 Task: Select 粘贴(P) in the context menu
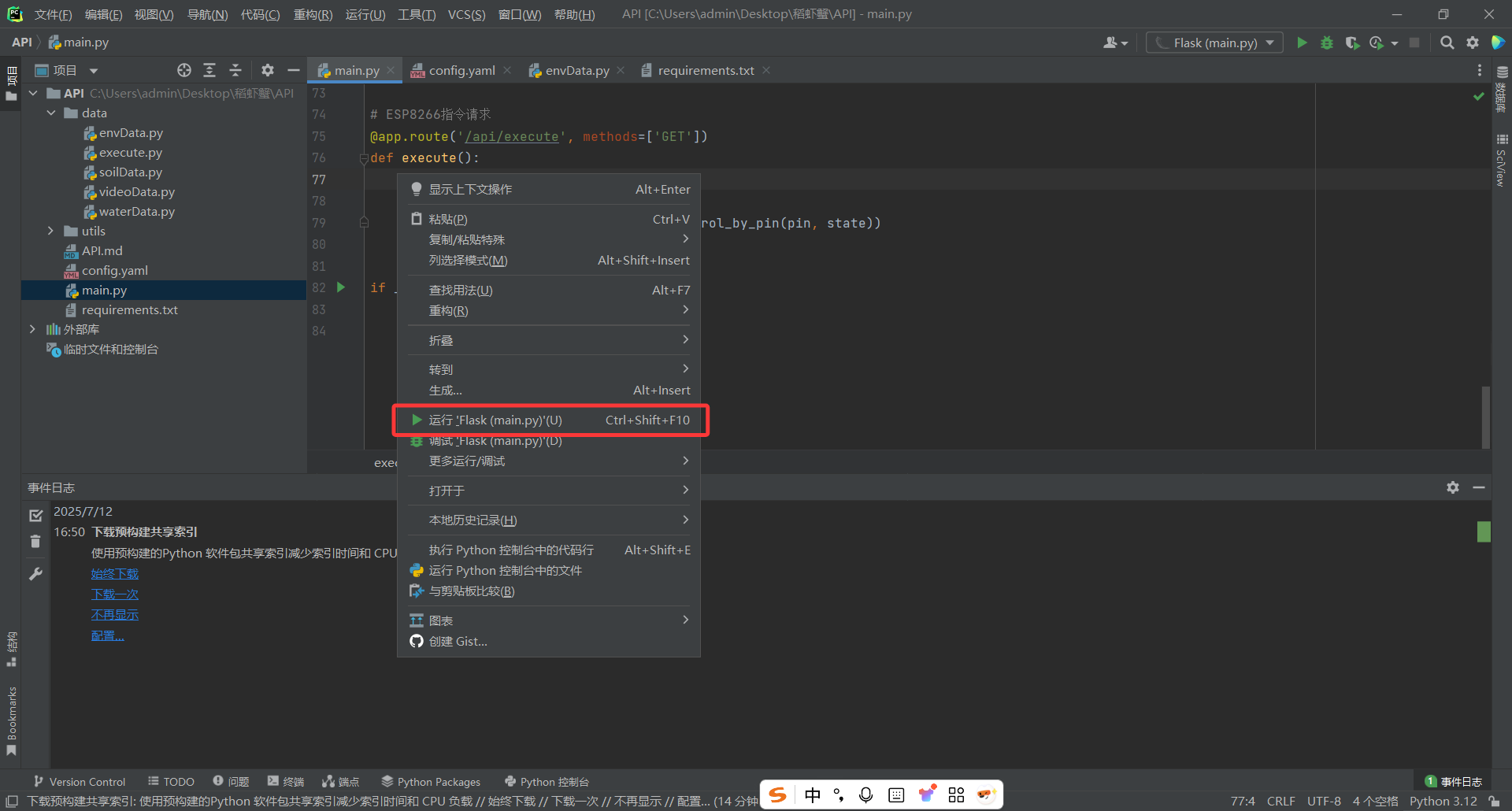549,219
